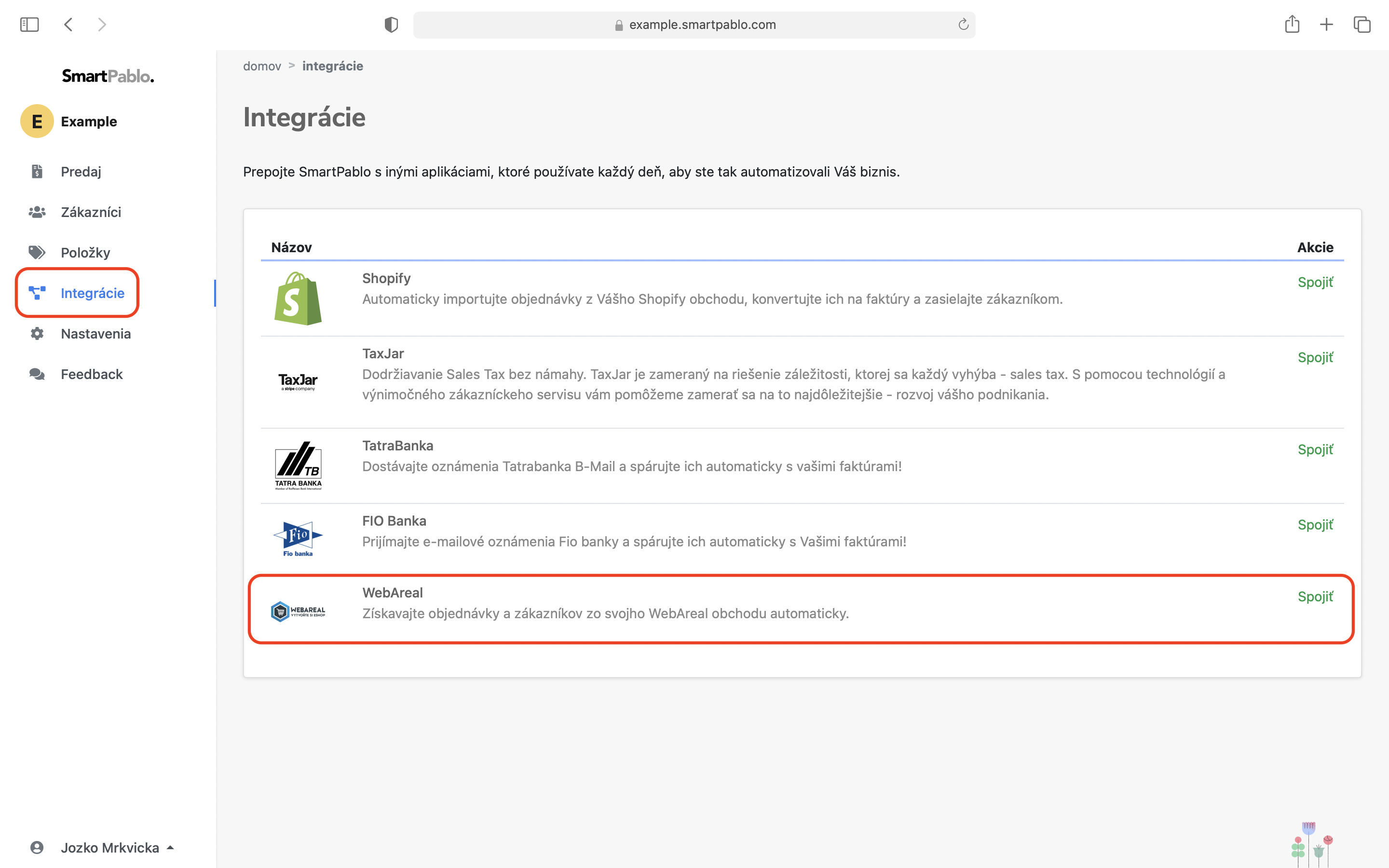
Task: Open the privacy shield icon
Action: coord(391,25)
